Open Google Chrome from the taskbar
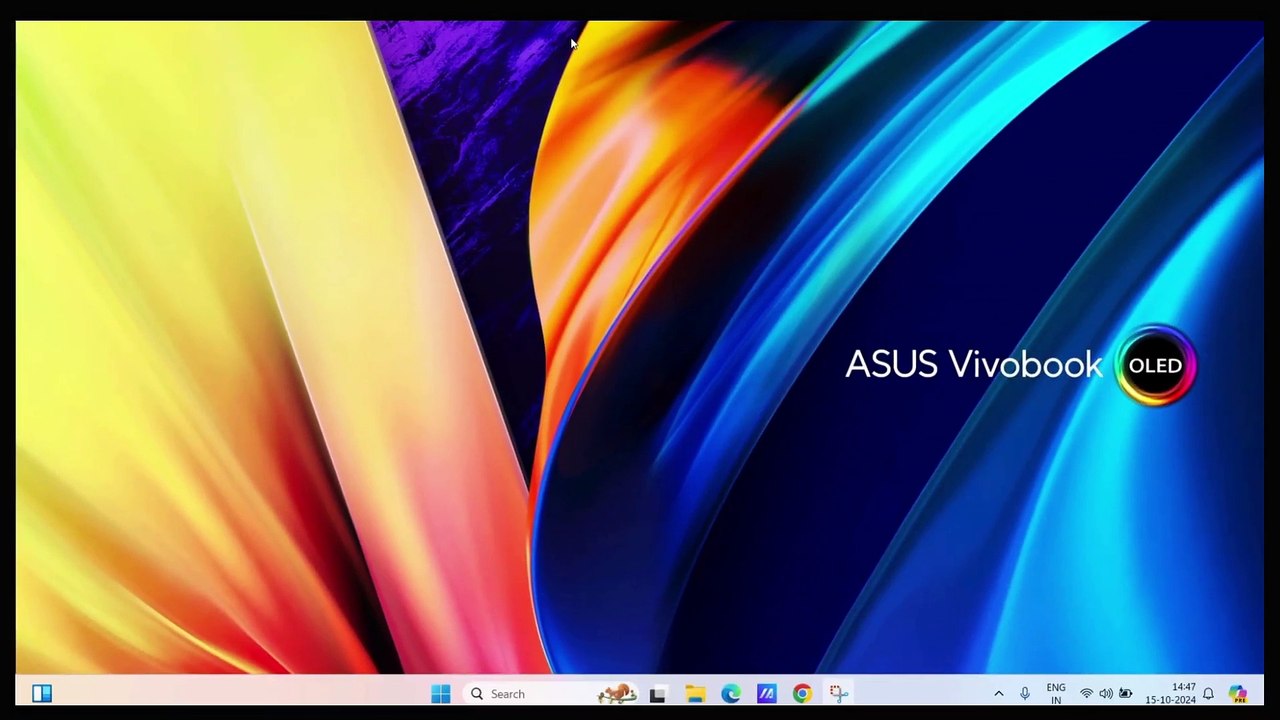 pyautogui.click(x=802, y=694)
